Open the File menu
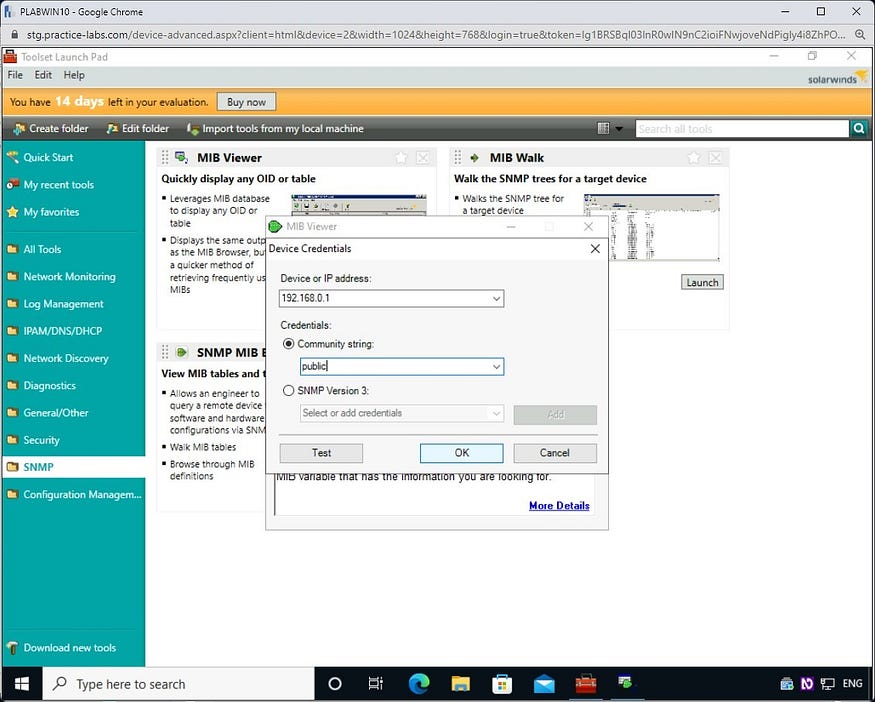875x702 pixels. [15, 75]
